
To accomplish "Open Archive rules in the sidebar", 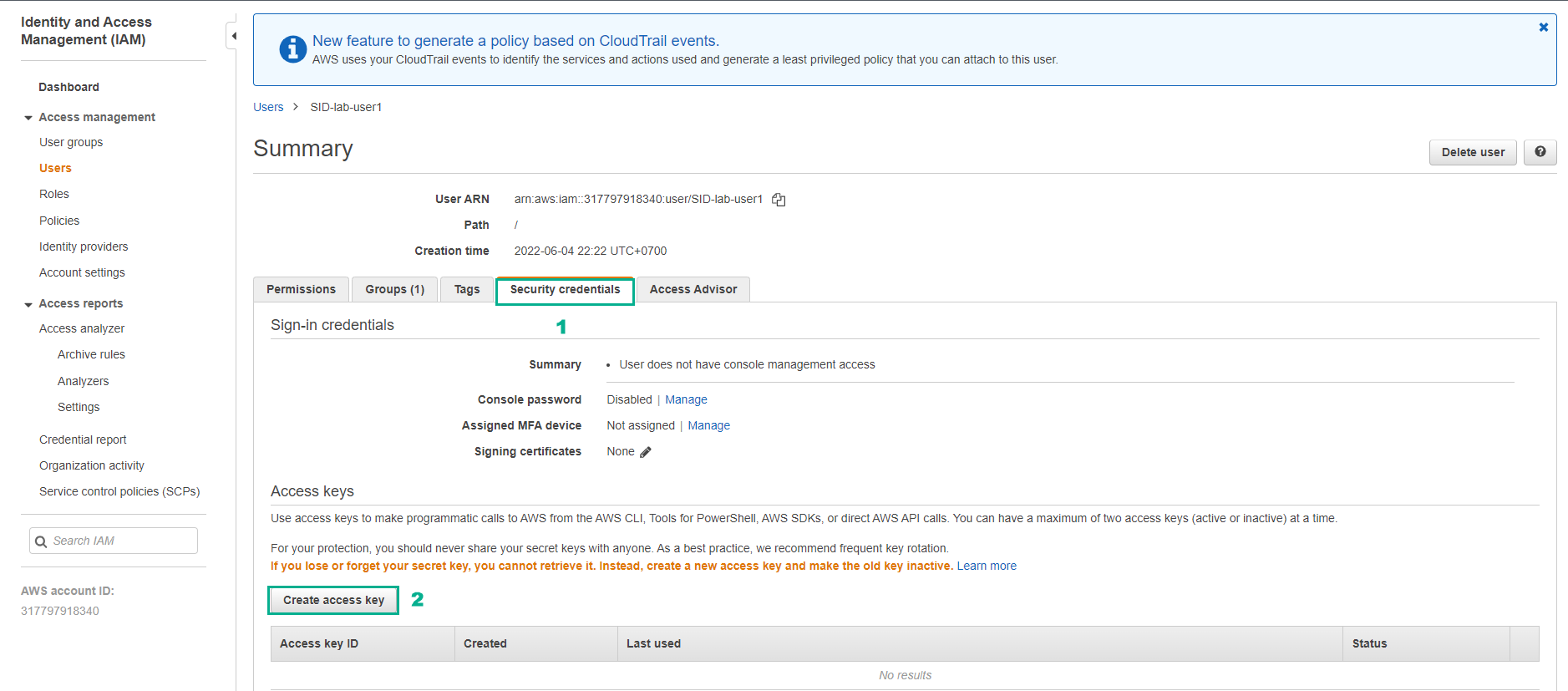I will point(91,354).
